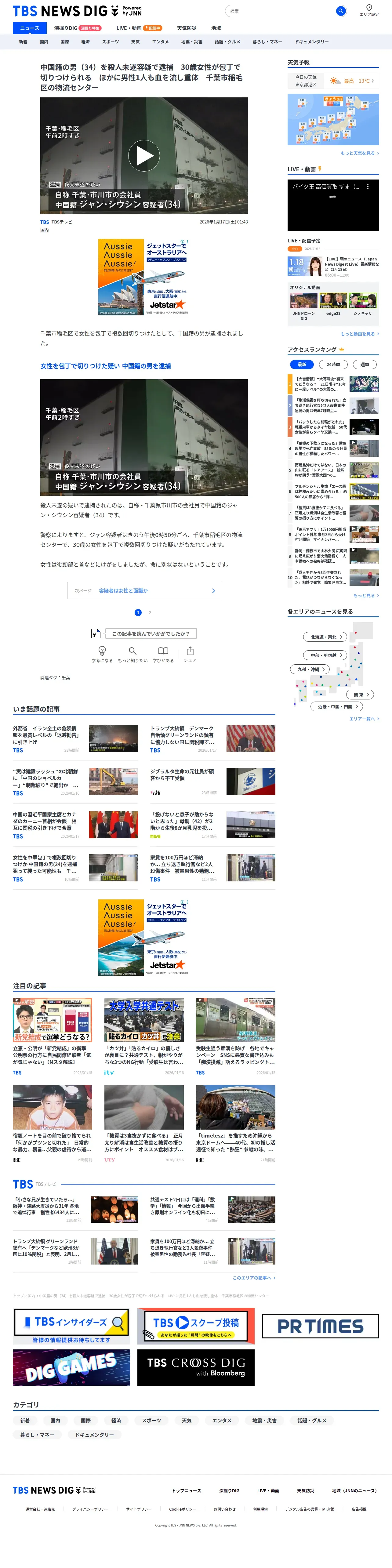The image size is (392, 1568).
Task: Open the PR TIMES banner
Action: 320,1326
